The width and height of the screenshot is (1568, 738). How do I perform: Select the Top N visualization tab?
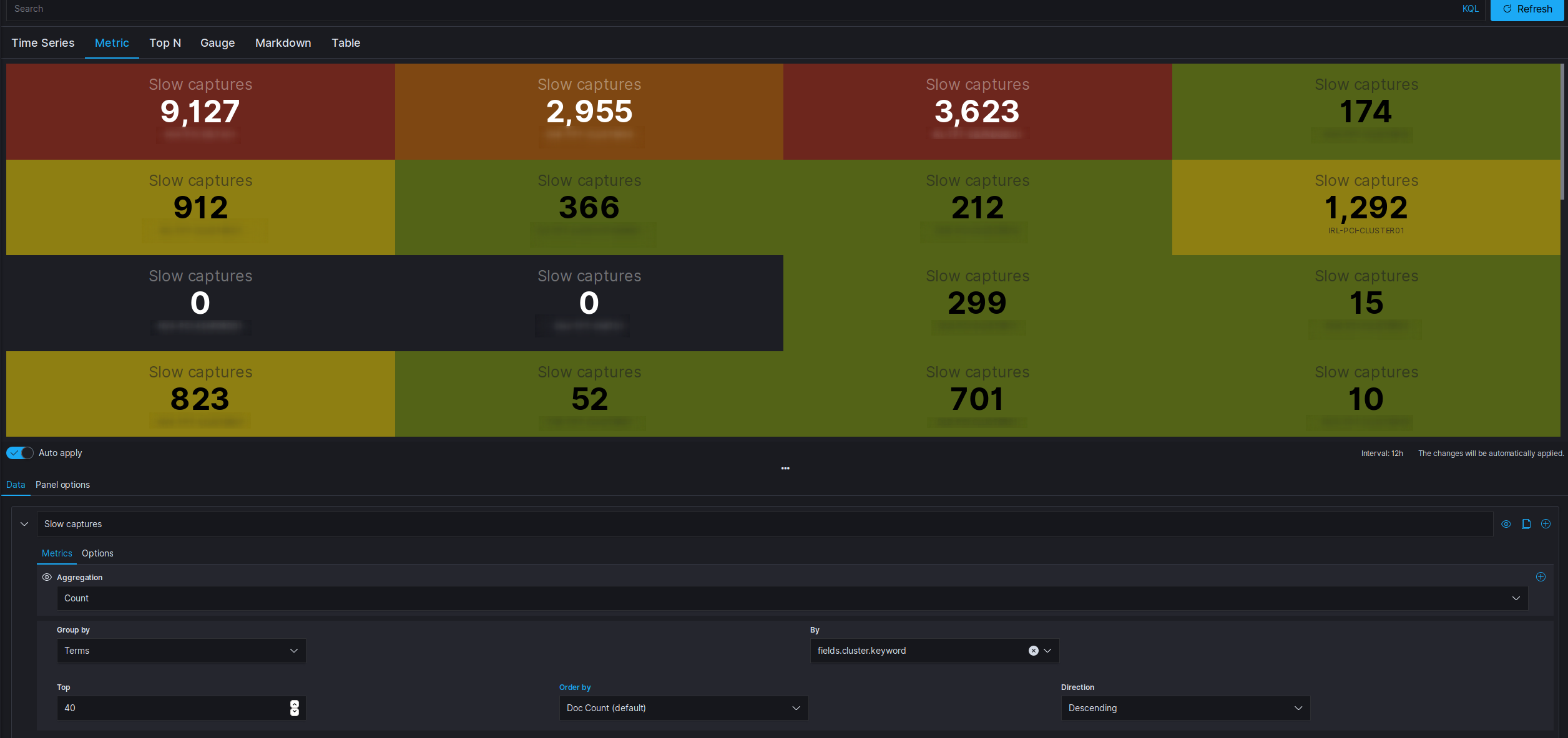(165, 43)
